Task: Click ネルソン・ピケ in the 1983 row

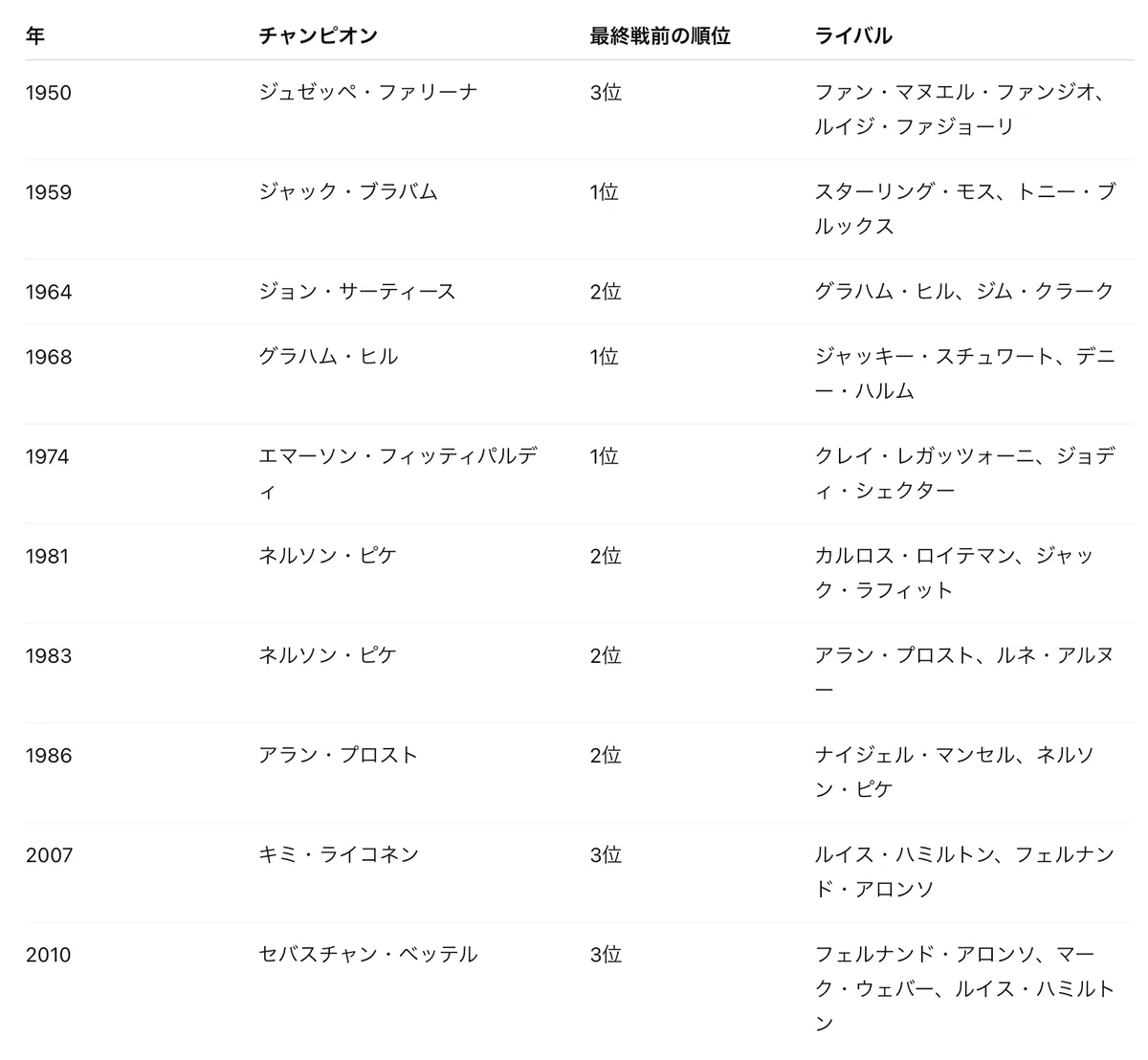Action: click(x=327, y=655)
